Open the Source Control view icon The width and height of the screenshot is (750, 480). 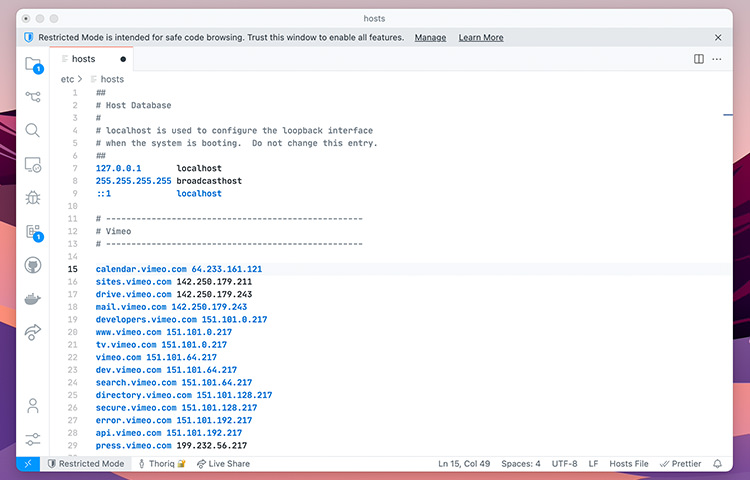33,97
